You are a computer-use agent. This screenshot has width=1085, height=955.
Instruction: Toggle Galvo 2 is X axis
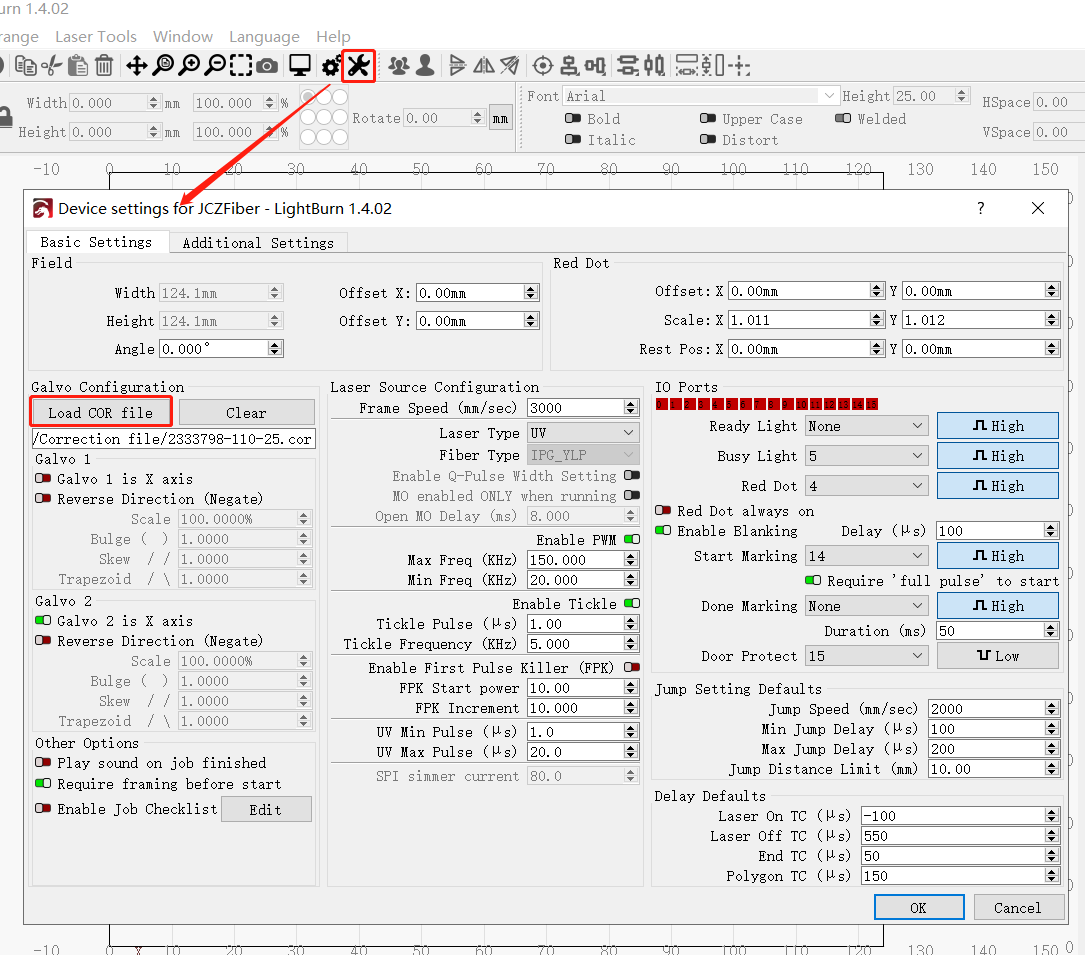[43, 620]
